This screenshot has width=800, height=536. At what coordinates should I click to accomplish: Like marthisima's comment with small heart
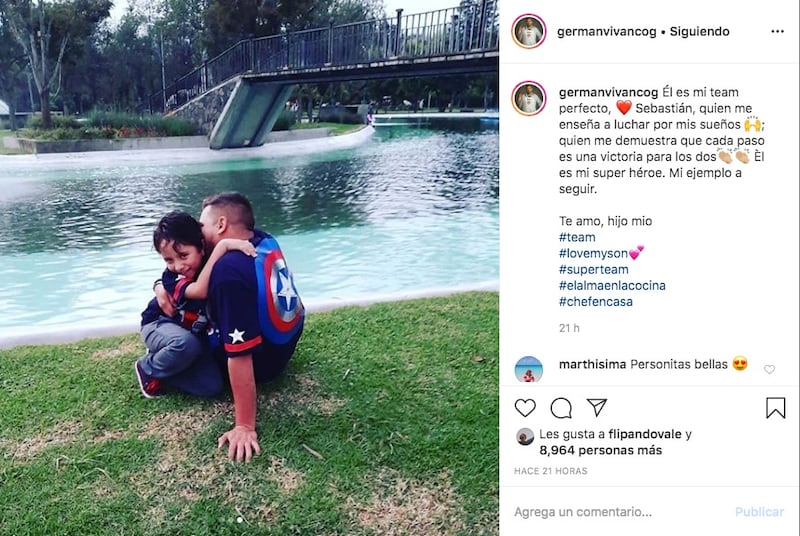[769, 369]
